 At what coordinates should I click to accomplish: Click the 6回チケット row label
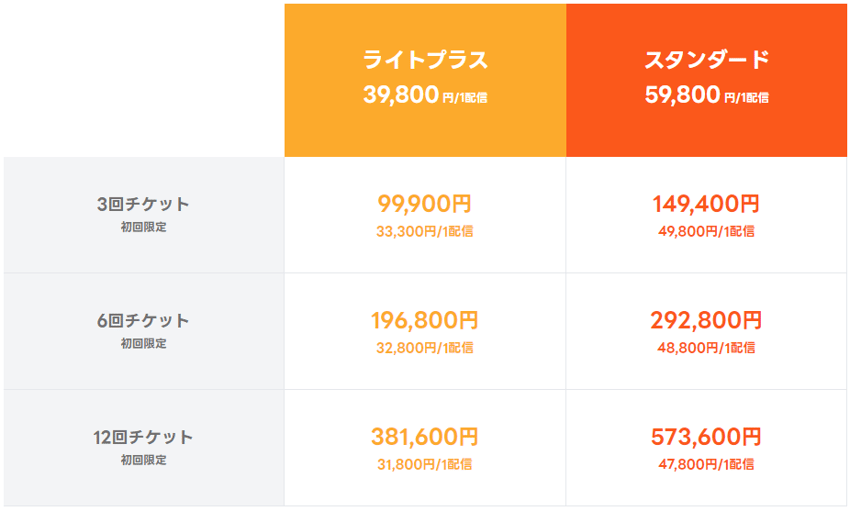pos(143,321)
